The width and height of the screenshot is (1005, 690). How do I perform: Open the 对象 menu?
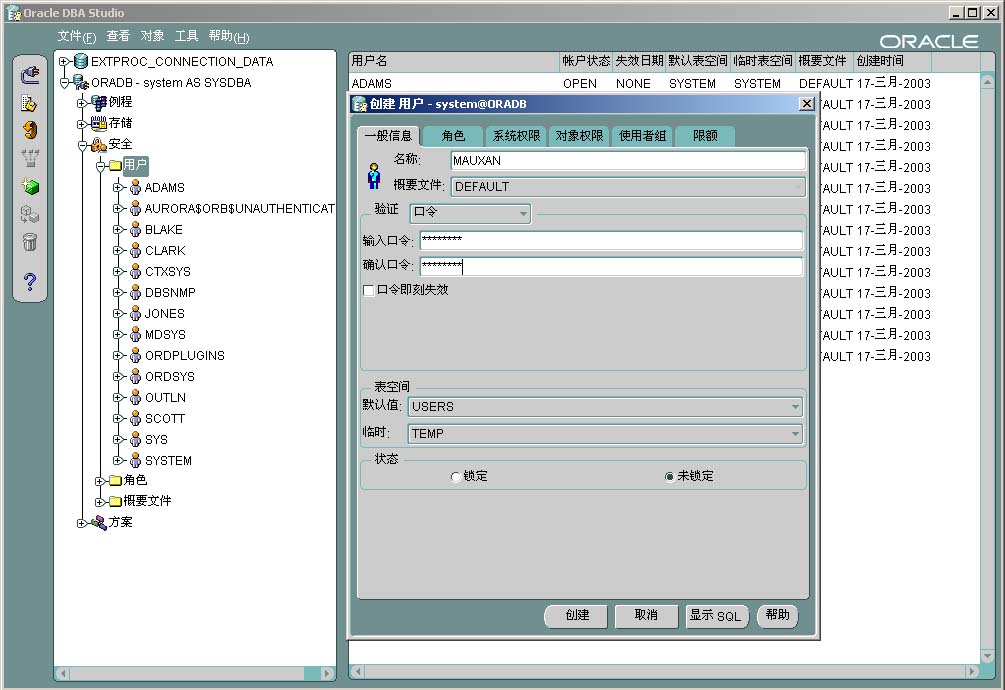153,36
